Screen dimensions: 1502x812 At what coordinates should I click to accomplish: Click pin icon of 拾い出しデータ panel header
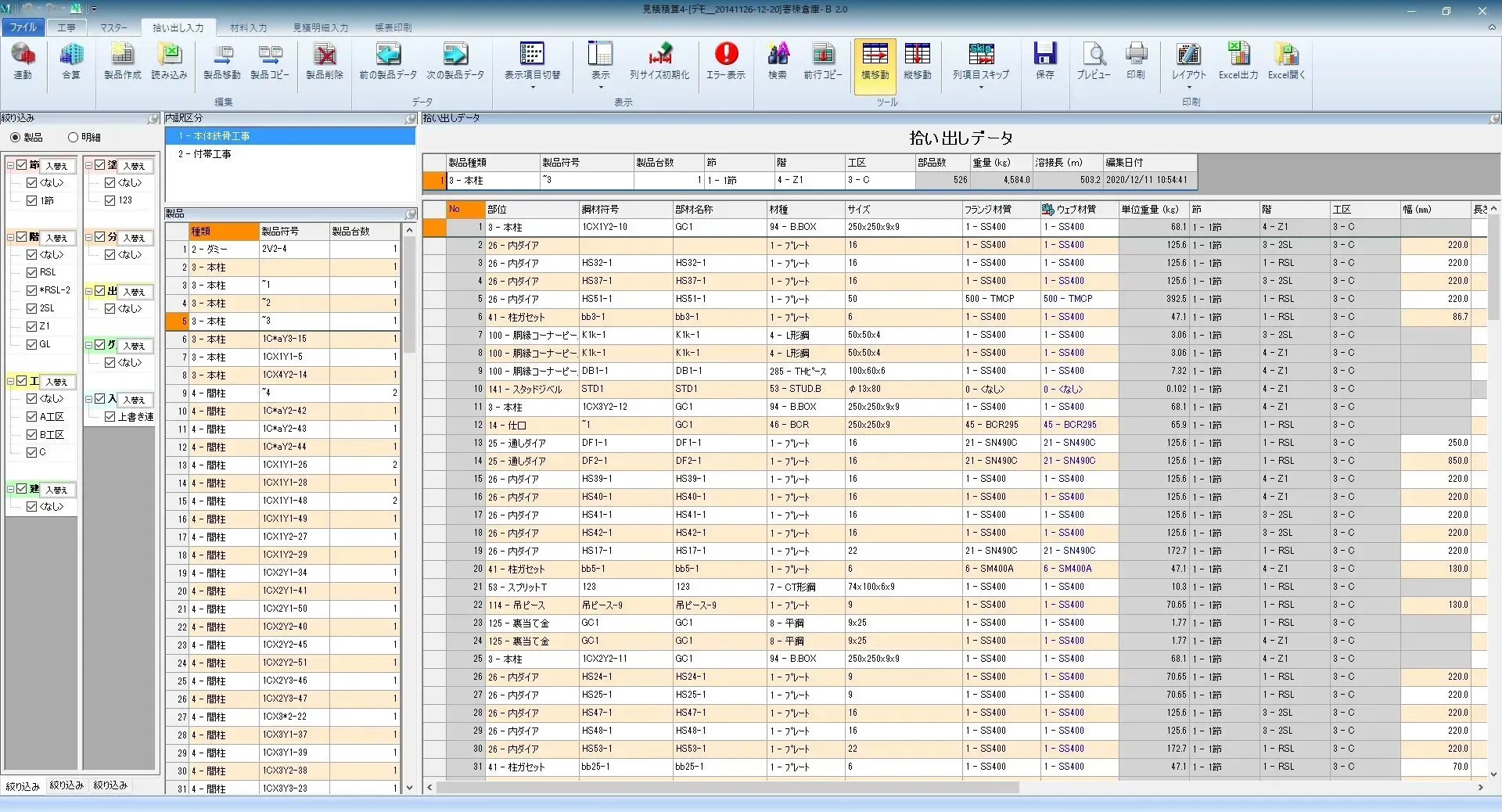[x=1494, y=118]
